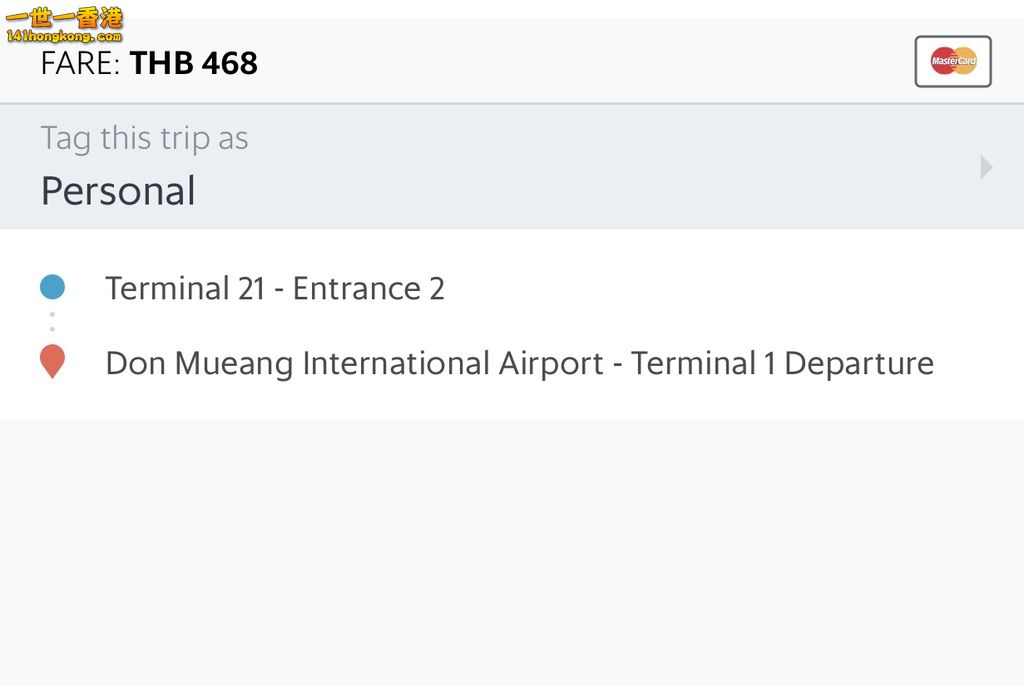Click the THB 468 fare amount
This screenshot has width=1024, height=686.
click(x=194, y=64)
